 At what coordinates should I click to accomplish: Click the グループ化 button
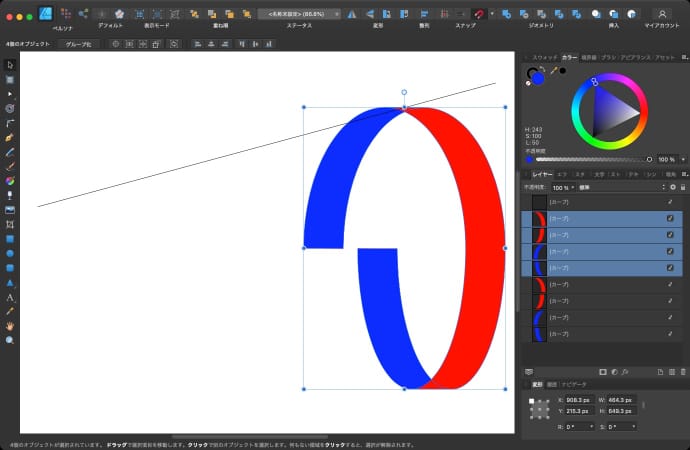(79, 45)
